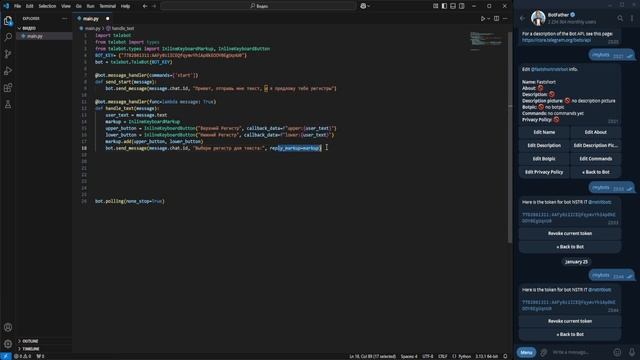Viewport: 640px width, 360px height.
Task: Change file encoding UTF-8
Action: tap(428, 356)
